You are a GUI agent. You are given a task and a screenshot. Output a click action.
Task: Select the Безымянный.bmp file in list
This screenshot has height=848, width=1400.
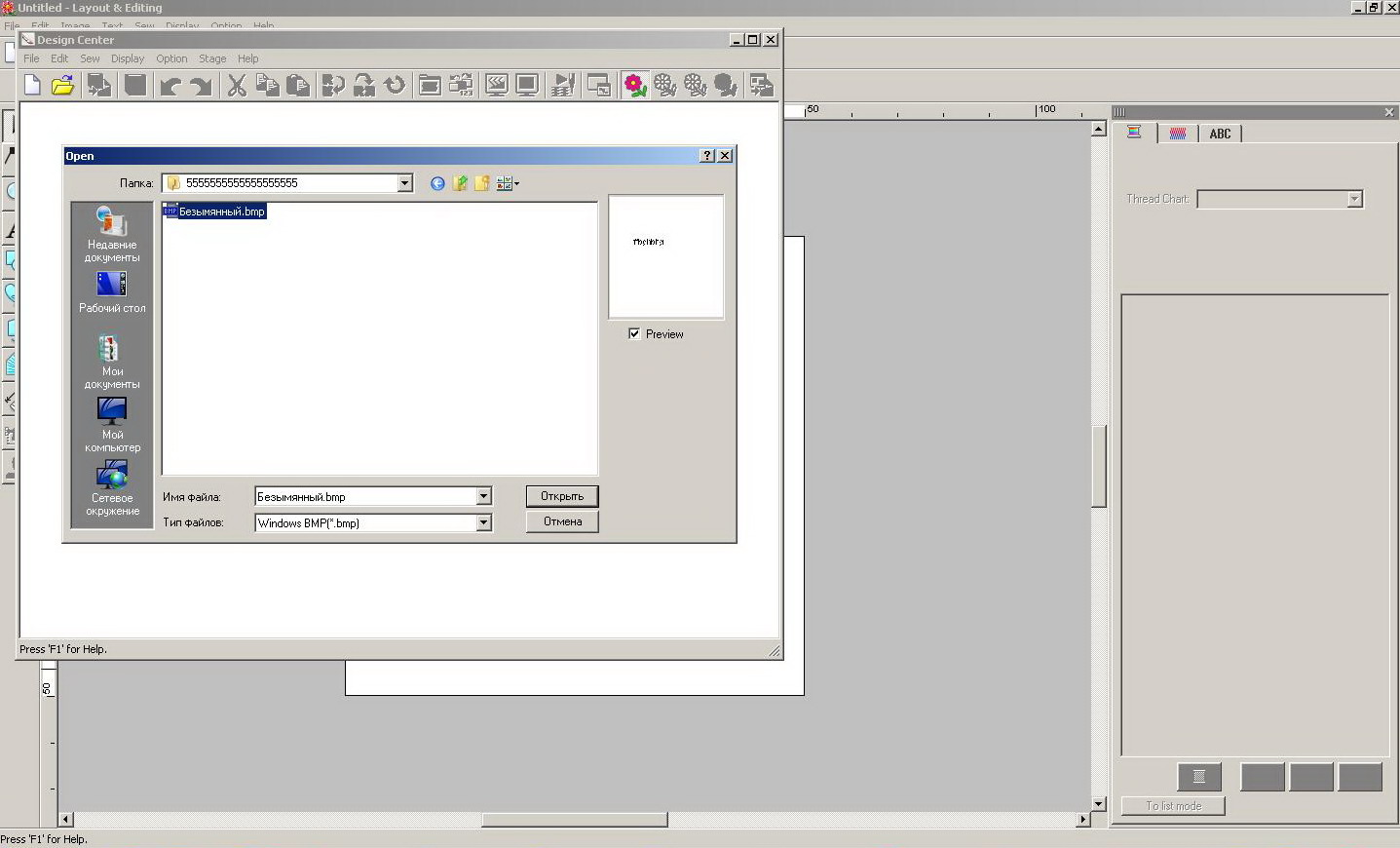coord(220,212)
